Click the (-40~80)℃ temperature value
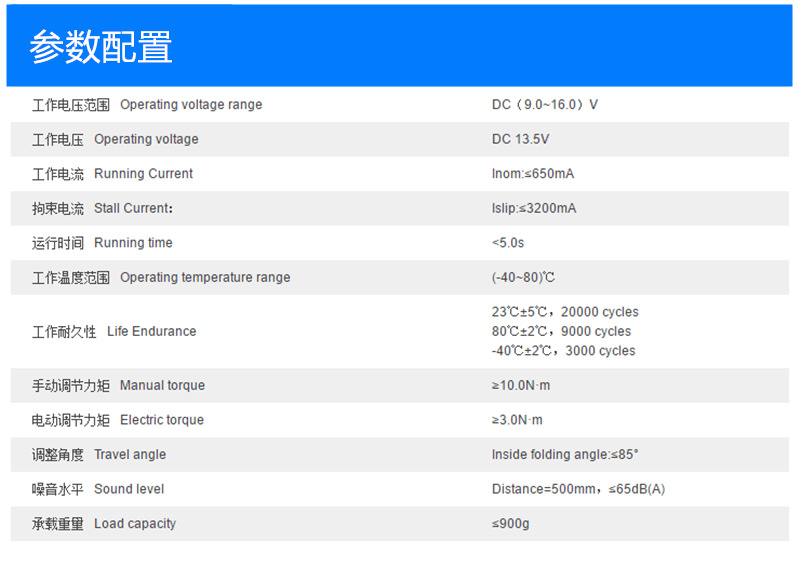The width and height of the screenshot is (800, 567). click(x=523, y=278)
